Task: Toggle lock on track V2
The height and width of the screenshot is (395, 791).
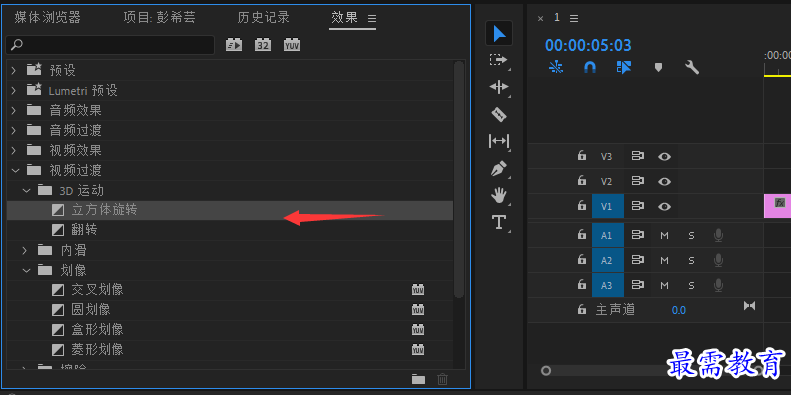Action: (x=582, y=181)
